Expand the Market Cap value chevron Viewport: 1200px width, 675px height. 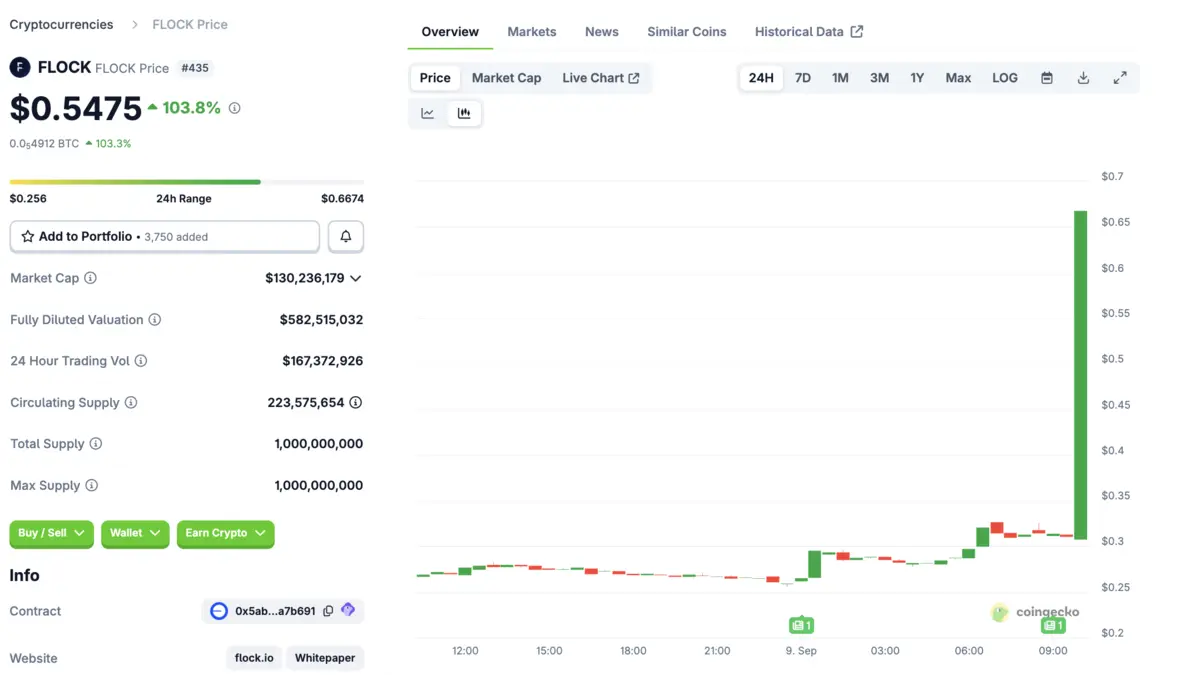(356, 278)
